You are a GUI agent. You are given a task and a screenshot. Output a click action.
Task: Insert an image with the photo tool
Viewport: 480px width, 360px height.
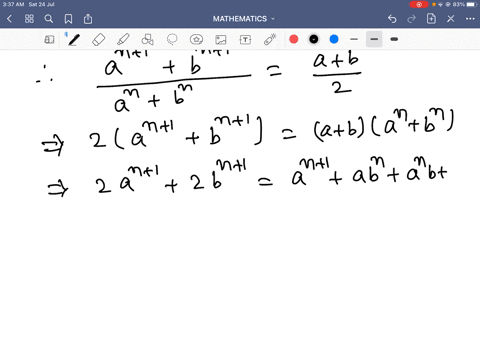pyautogui.click(x=221, y=40)
